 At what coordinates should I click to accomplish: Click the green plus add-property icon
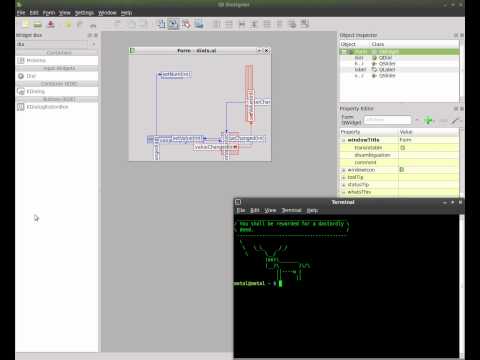tap(429, 120)
